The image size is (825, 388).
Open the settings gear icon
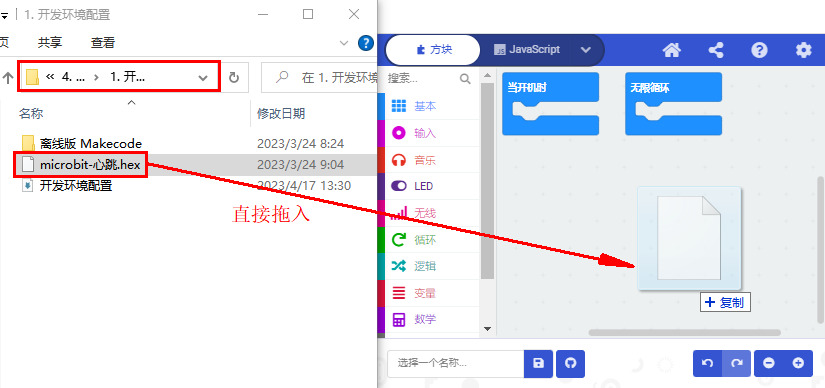(803, 51)
